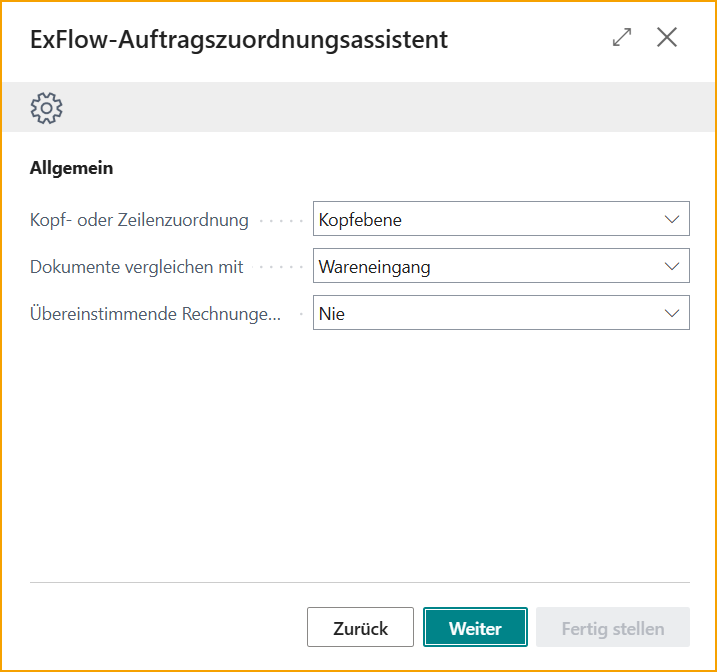Click the Fertig stellen button
Screen dimensions: 717x672
[612, 628]
